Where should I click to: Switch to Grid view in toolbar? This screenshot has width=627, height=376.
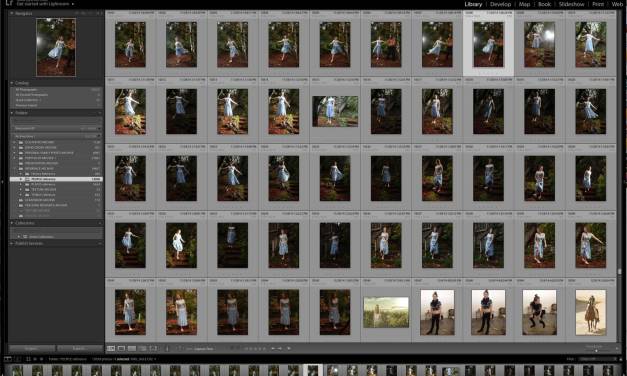point(111,349)
